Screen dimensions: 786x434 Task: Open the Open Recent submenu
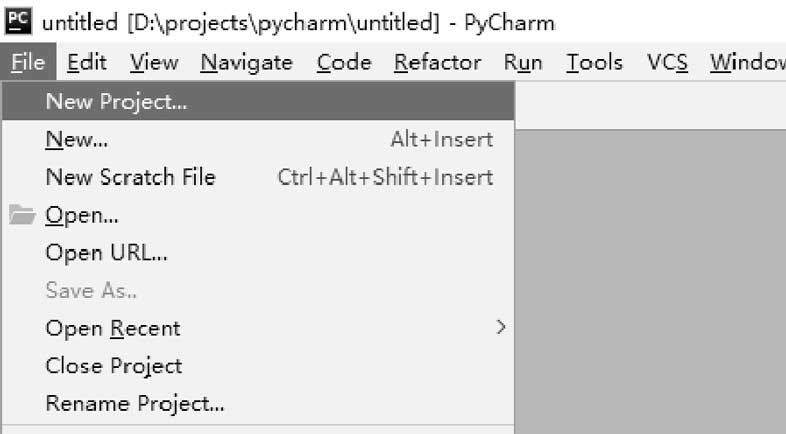(x=258, y=328)
